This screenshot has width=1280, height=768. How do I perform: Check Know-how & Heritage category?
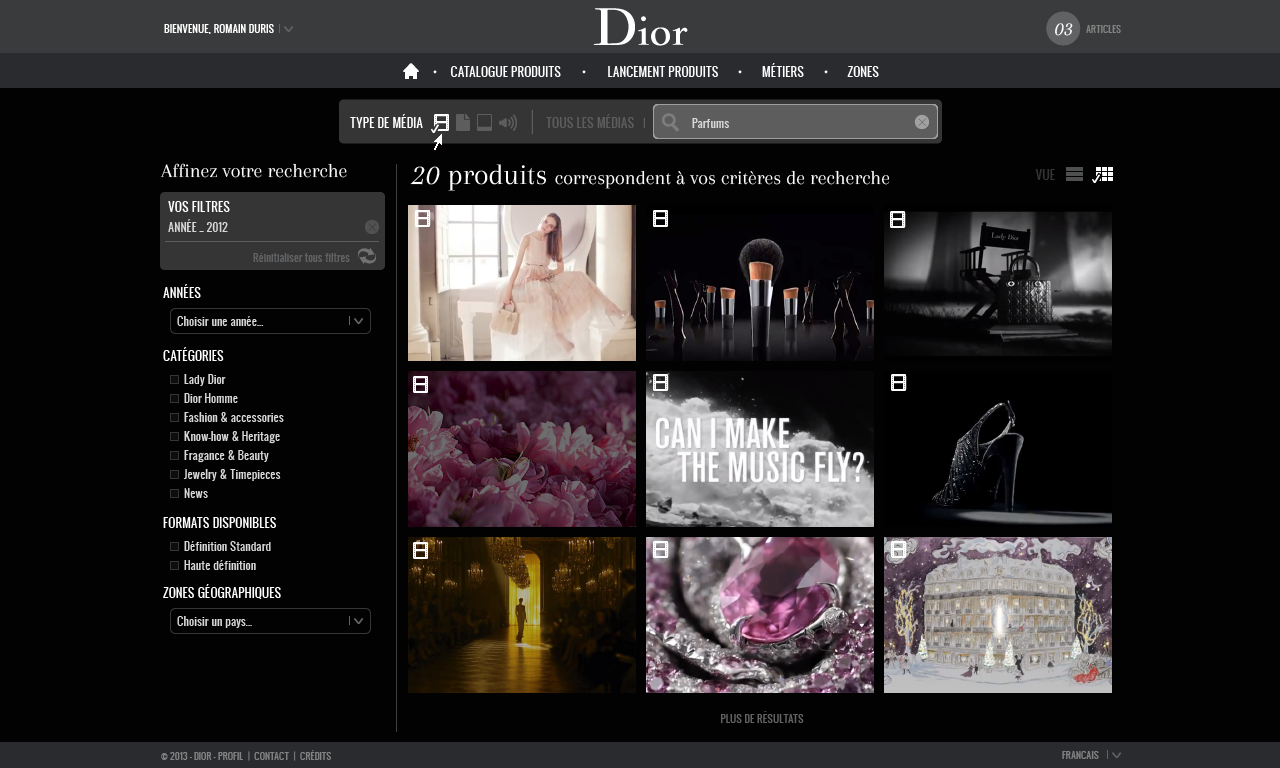(174, 436)
